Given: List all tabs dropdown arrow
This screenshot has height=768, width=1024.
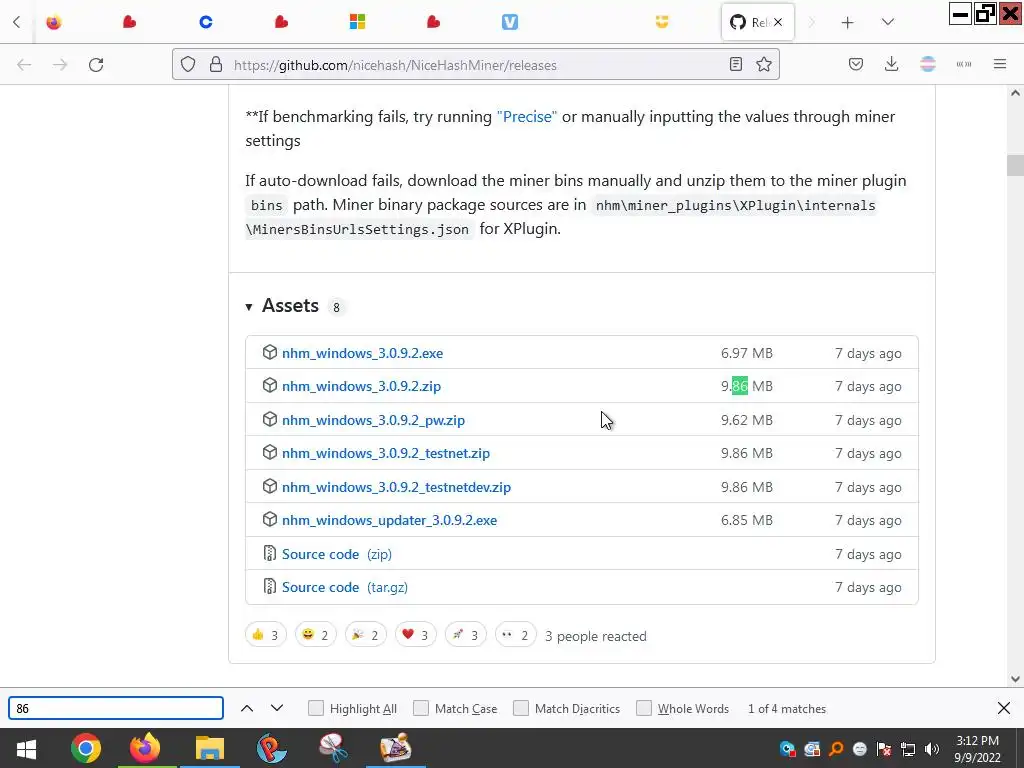Looking at the screenshot, I should pos(888,22).
